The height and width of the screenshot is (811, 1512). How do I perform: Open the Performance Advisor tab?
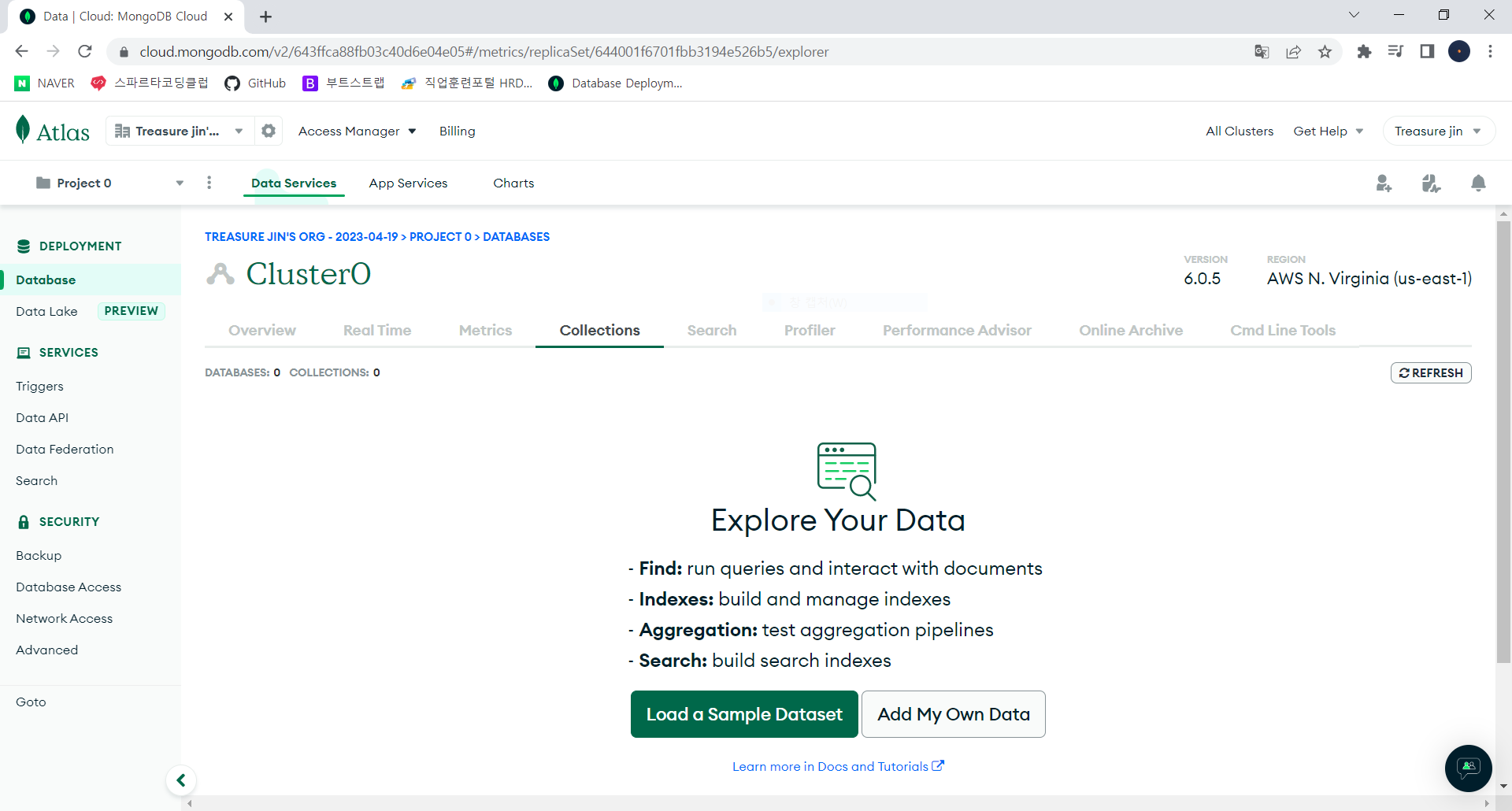point(957,331)
